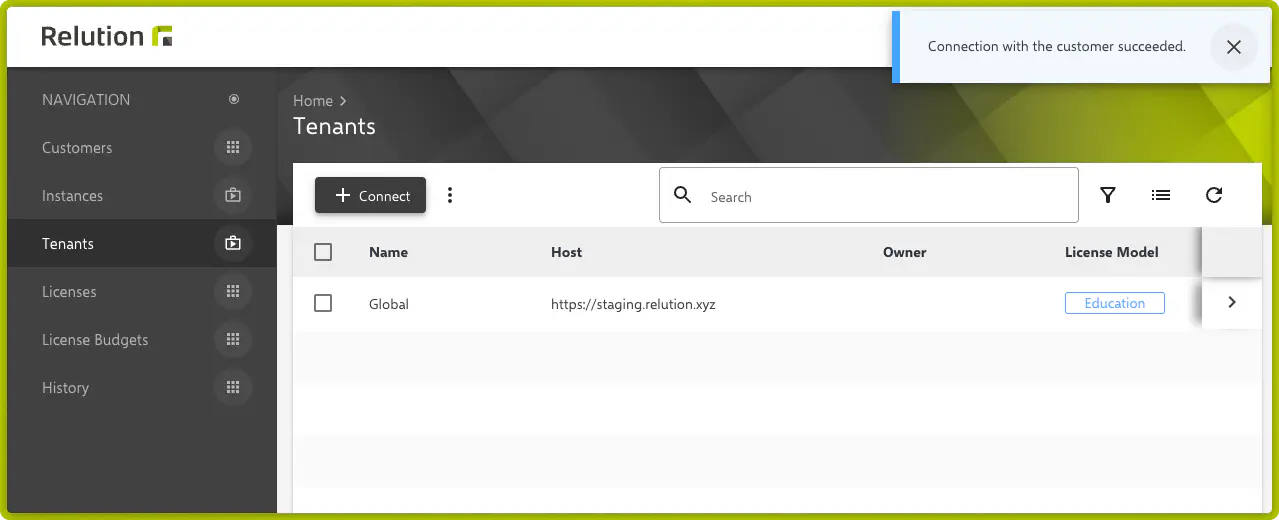Open License Budgets in the sidebar
Viewport: 1279px width, 520px height.
coord(95,340)
